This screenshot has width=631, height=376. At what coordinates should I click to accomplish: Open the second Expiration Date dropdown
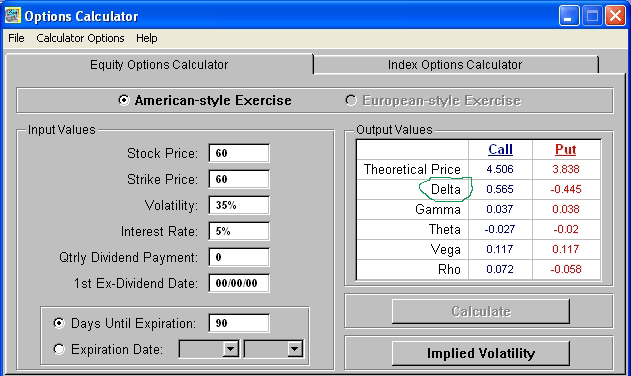[x=295, y=349]
